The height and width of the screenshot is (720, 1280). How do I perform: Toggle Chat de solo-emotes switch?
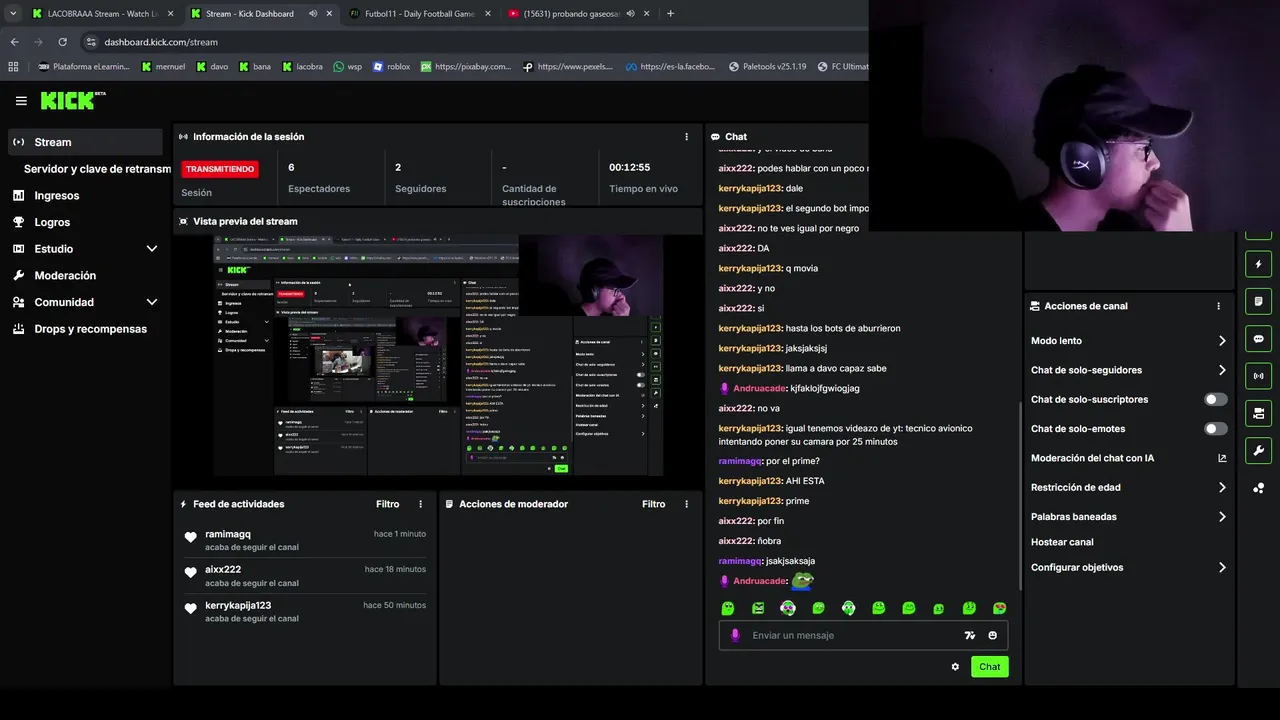point(1216,429)
